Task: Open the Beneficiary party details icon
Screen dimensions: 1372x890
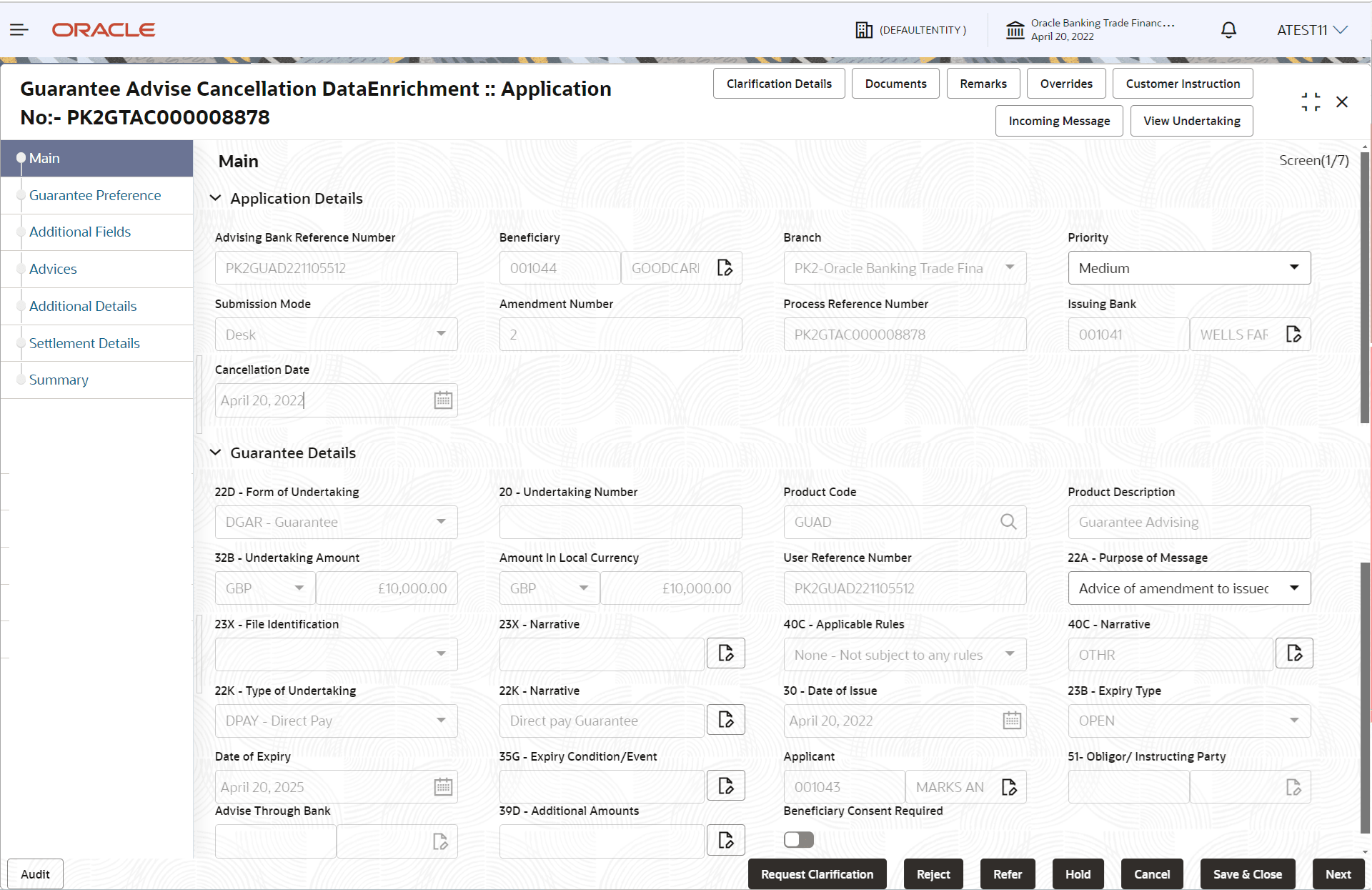Action: [725, 267]
